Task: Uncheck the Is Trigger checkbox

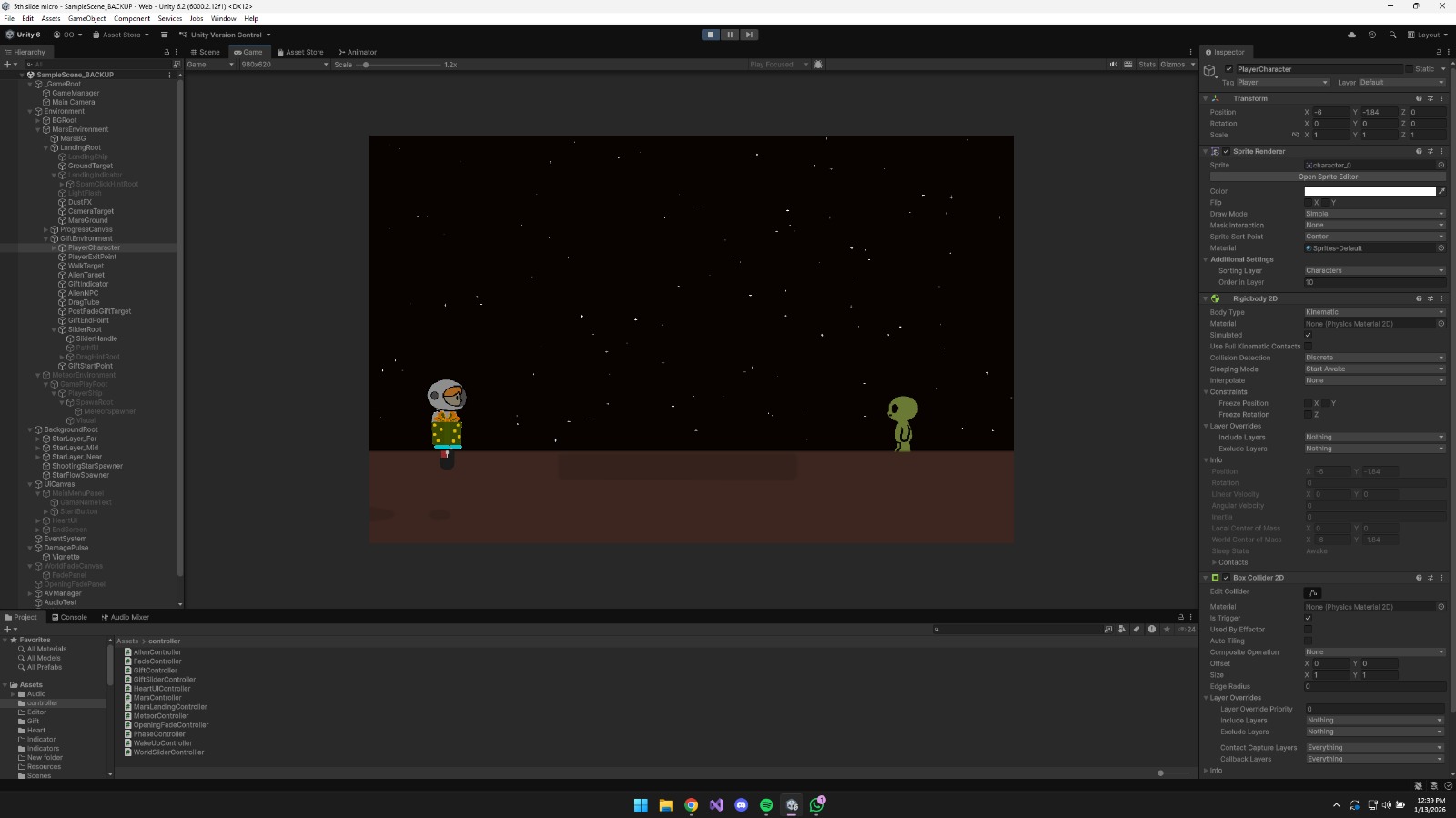Action: click(x=1308, y=618)
